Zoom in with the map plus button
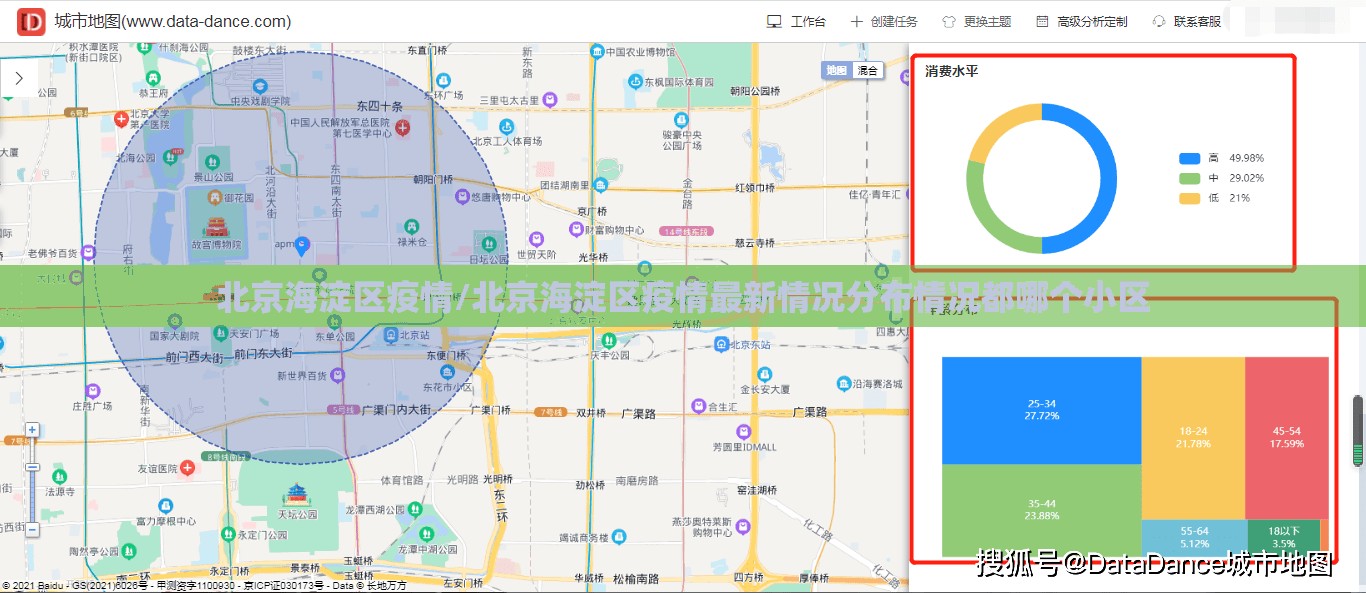1366x593 pixels. [32, 430]
